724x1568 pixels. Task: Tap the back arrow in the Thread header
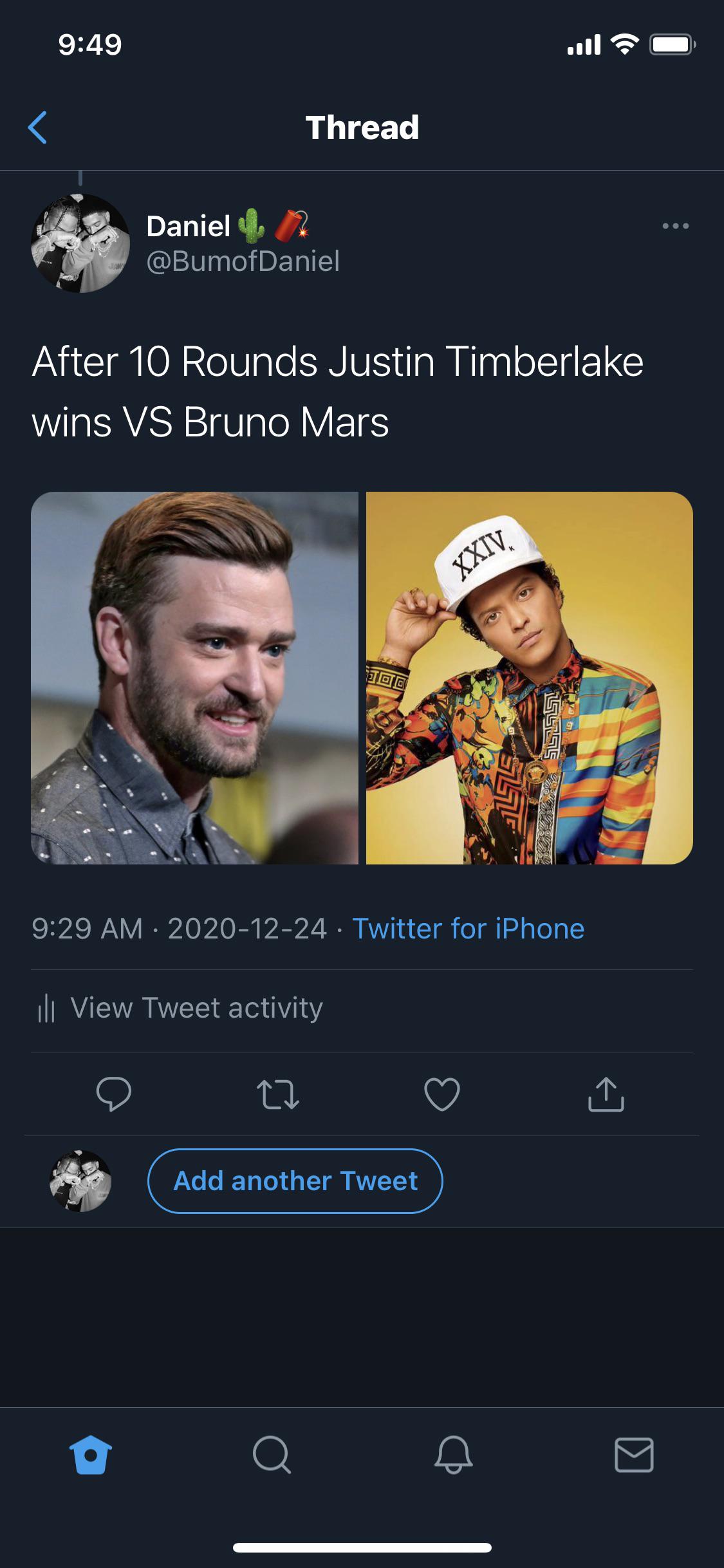click(38, 127)
